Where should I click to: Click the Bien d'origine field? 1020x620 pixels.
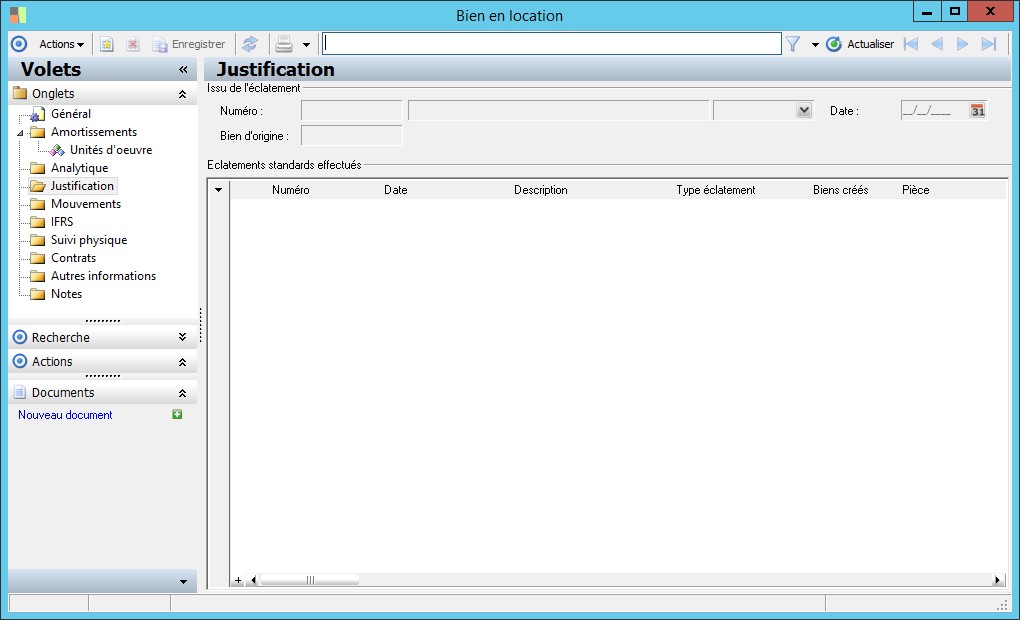point(351,135)
